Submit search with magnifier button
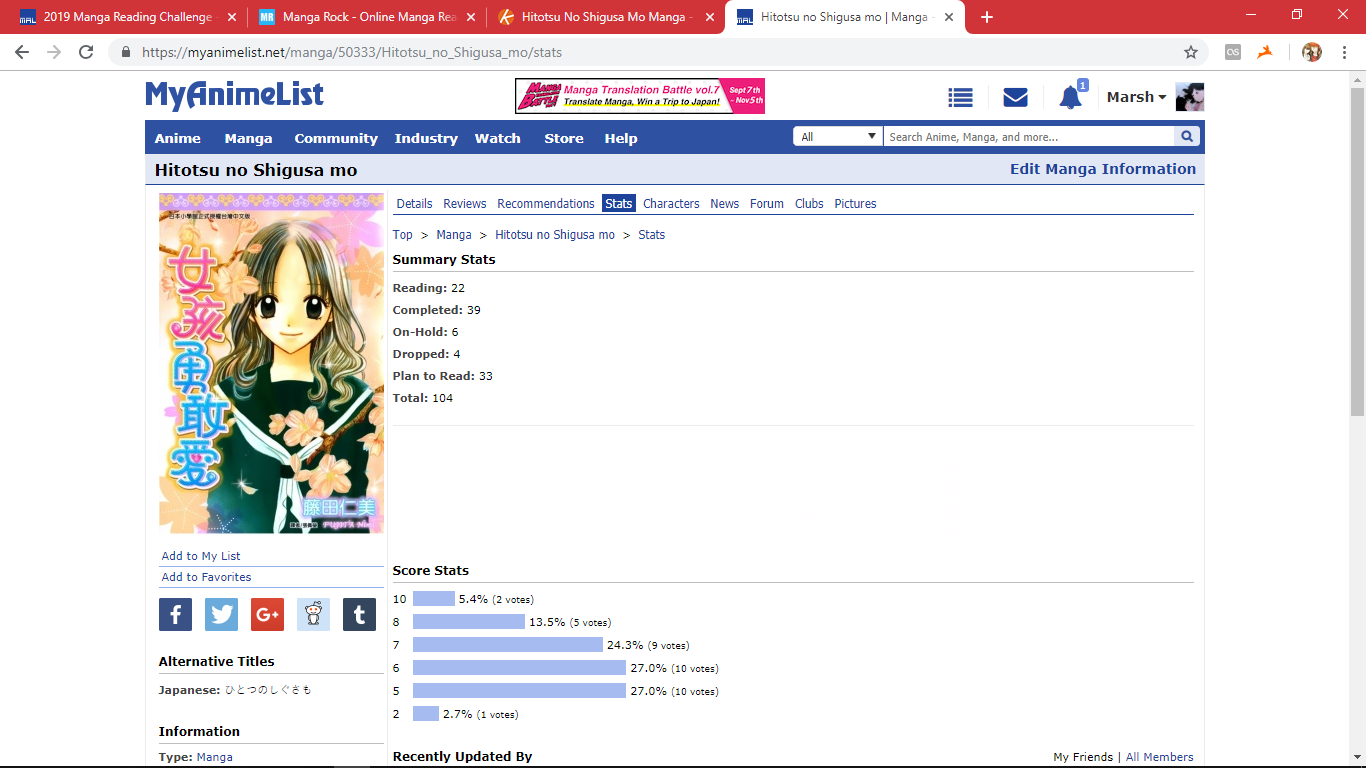The image size is (1366, 768). point(1187,137)
